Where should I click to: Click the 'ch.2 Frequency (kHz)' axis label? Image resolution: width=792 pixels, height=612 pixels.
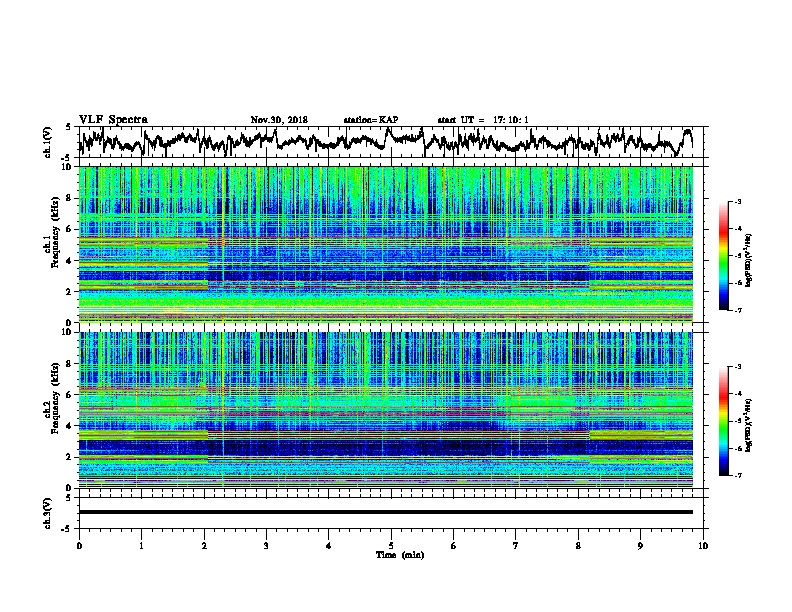pos(52,397)
